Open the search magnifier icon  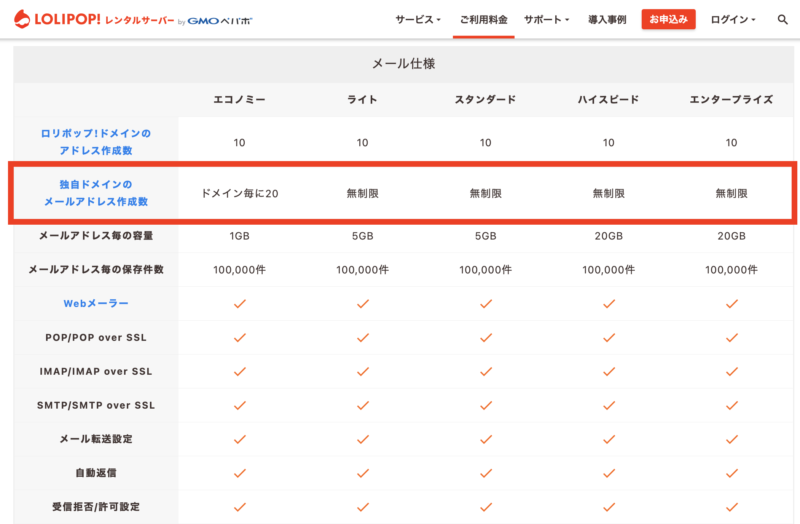click(x=782, y=20)
